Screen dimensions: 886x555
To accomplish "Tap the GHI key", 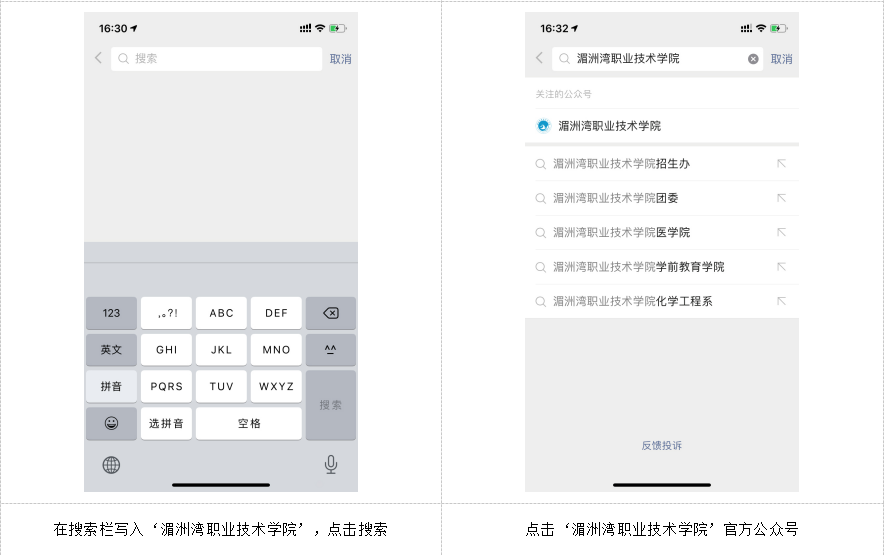I will 167,349.
